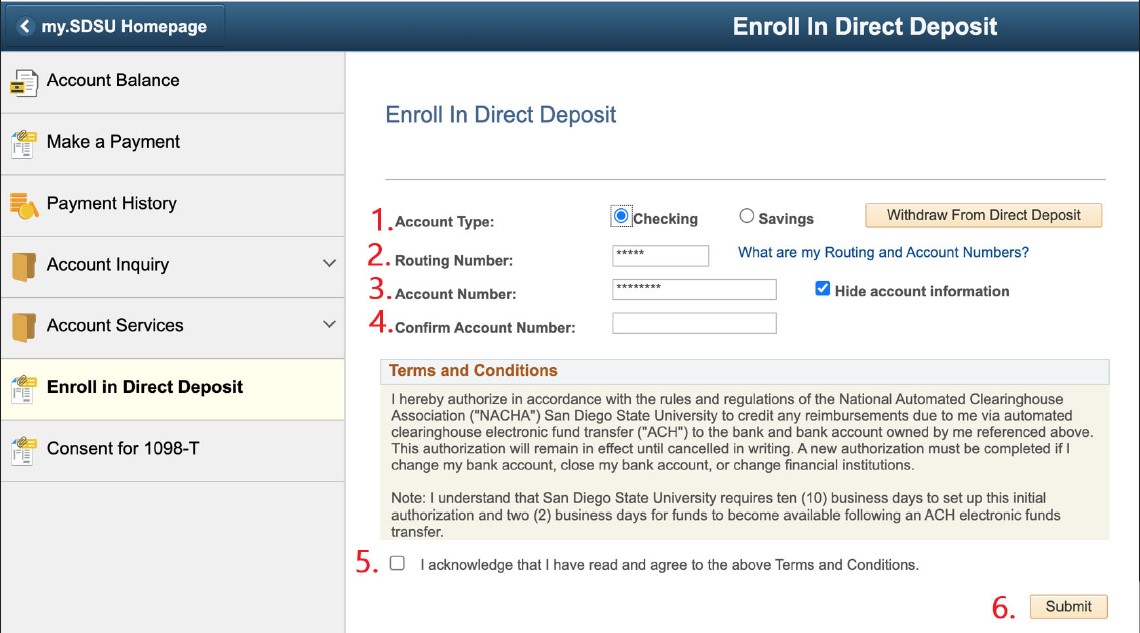Uncheck Hide account information

tap(822, 289)
